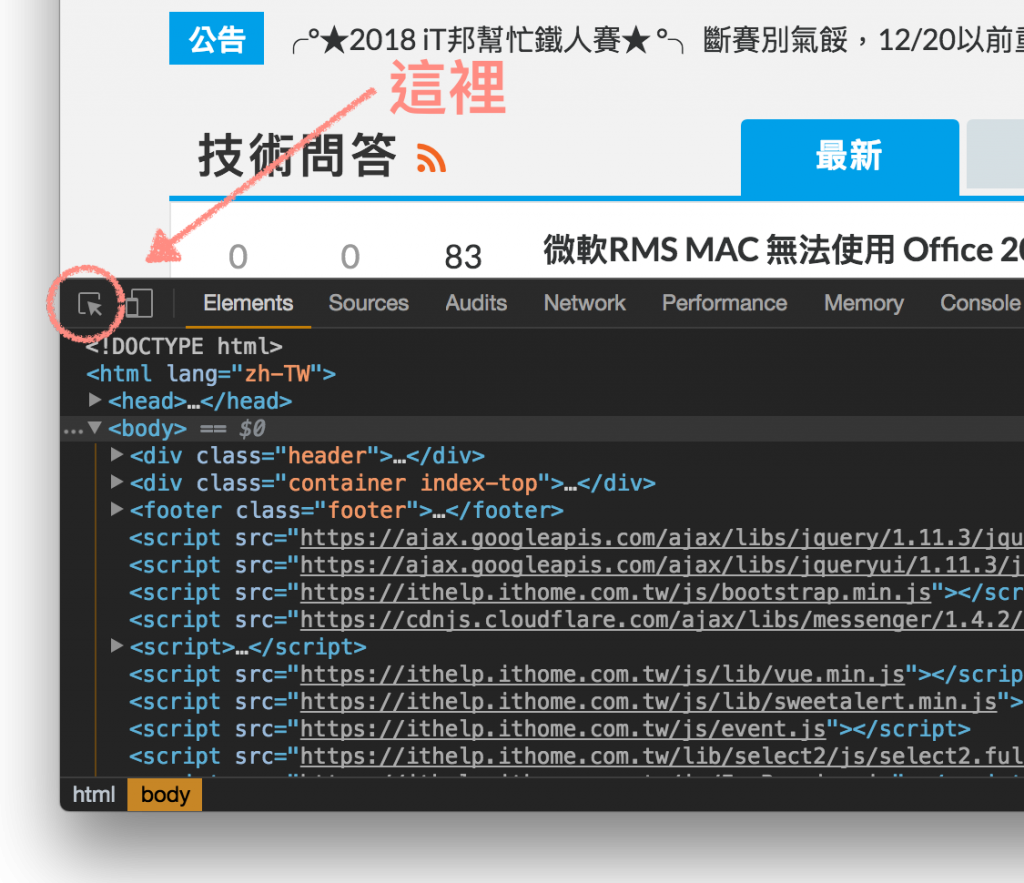Image resolution: width=1024 pixels, height=883 pixels.
Task: Expand the container index-top div node
Action: (117, 482)
